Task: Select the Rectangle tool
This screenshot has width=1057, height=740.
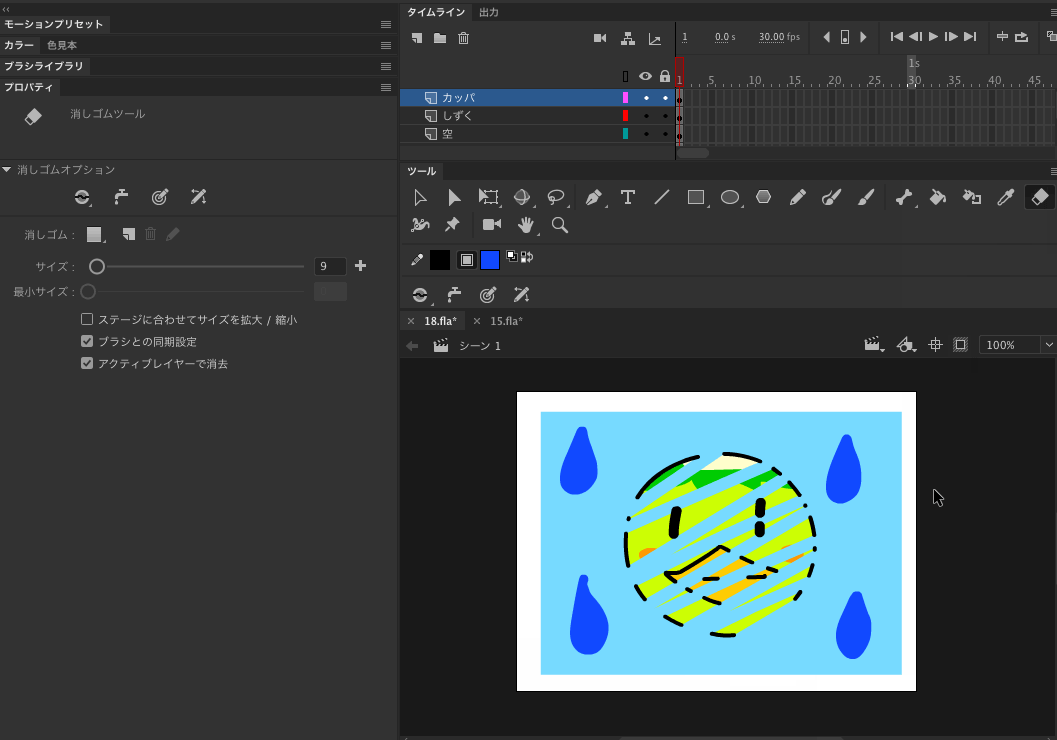Action: tap(695, 197)
